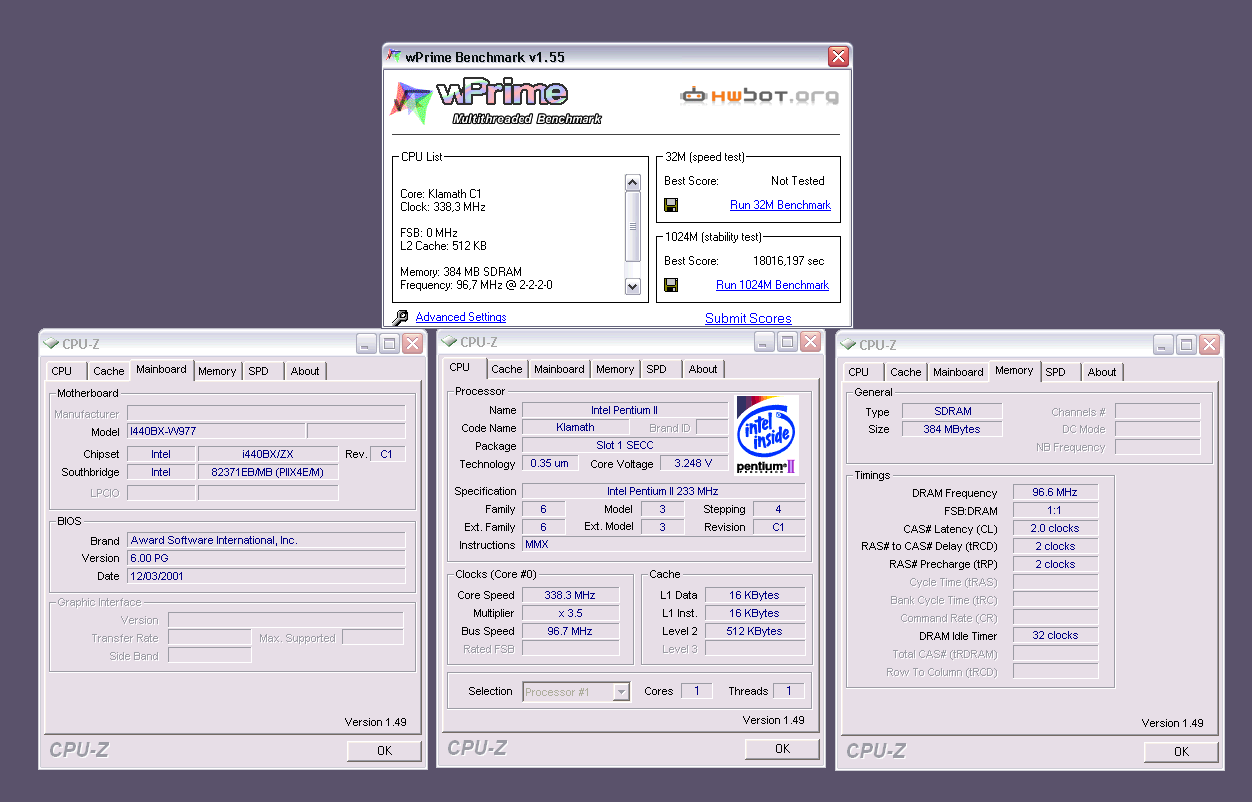Run the 32M Benchmark
Screen dimensions: 1252x802
[780, 205]
